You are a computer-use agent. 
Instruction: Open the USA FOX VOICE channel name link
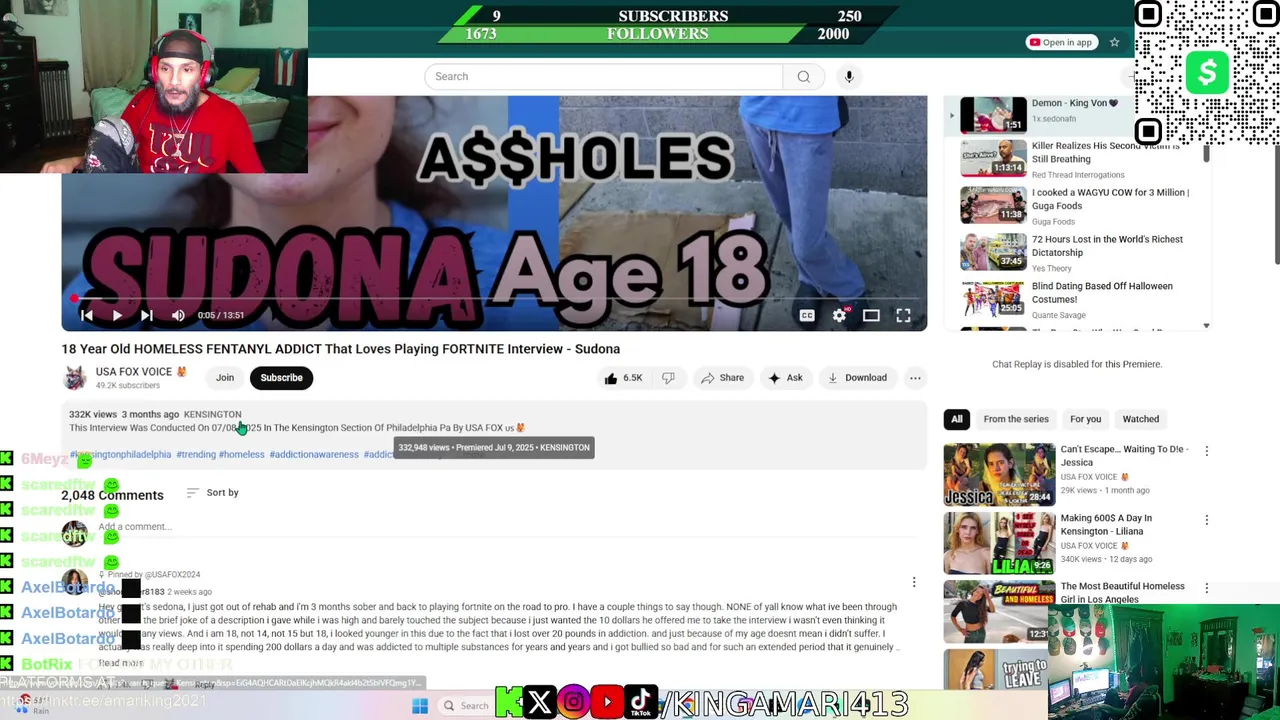[x=134, y=372]
